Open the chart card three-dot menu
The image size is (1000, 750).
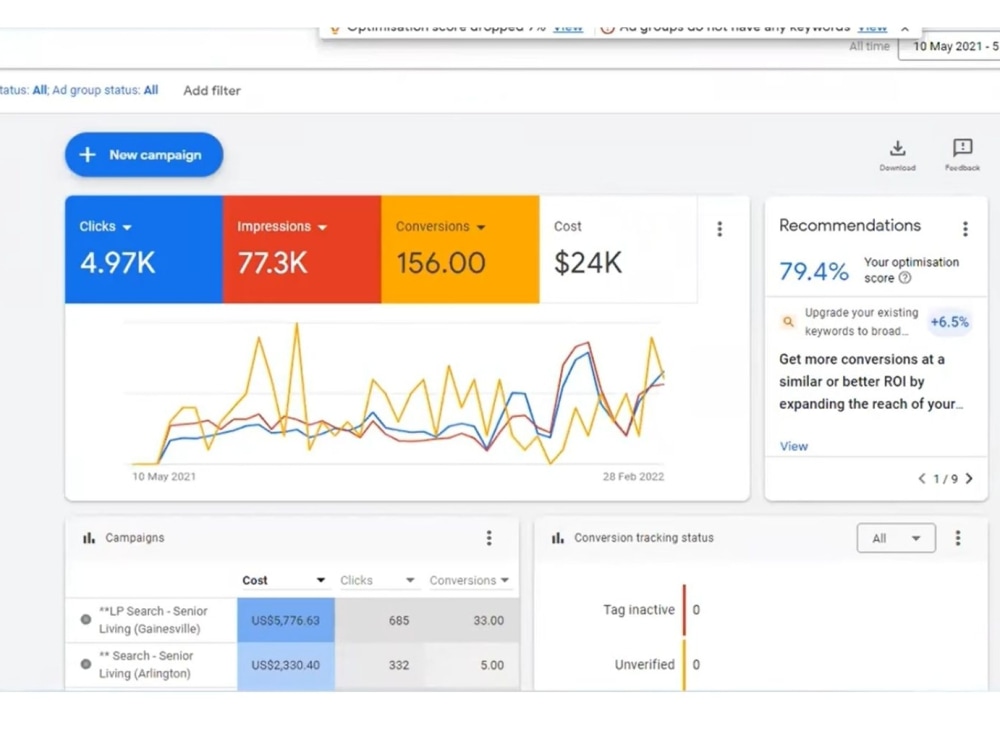pos(719,229)
